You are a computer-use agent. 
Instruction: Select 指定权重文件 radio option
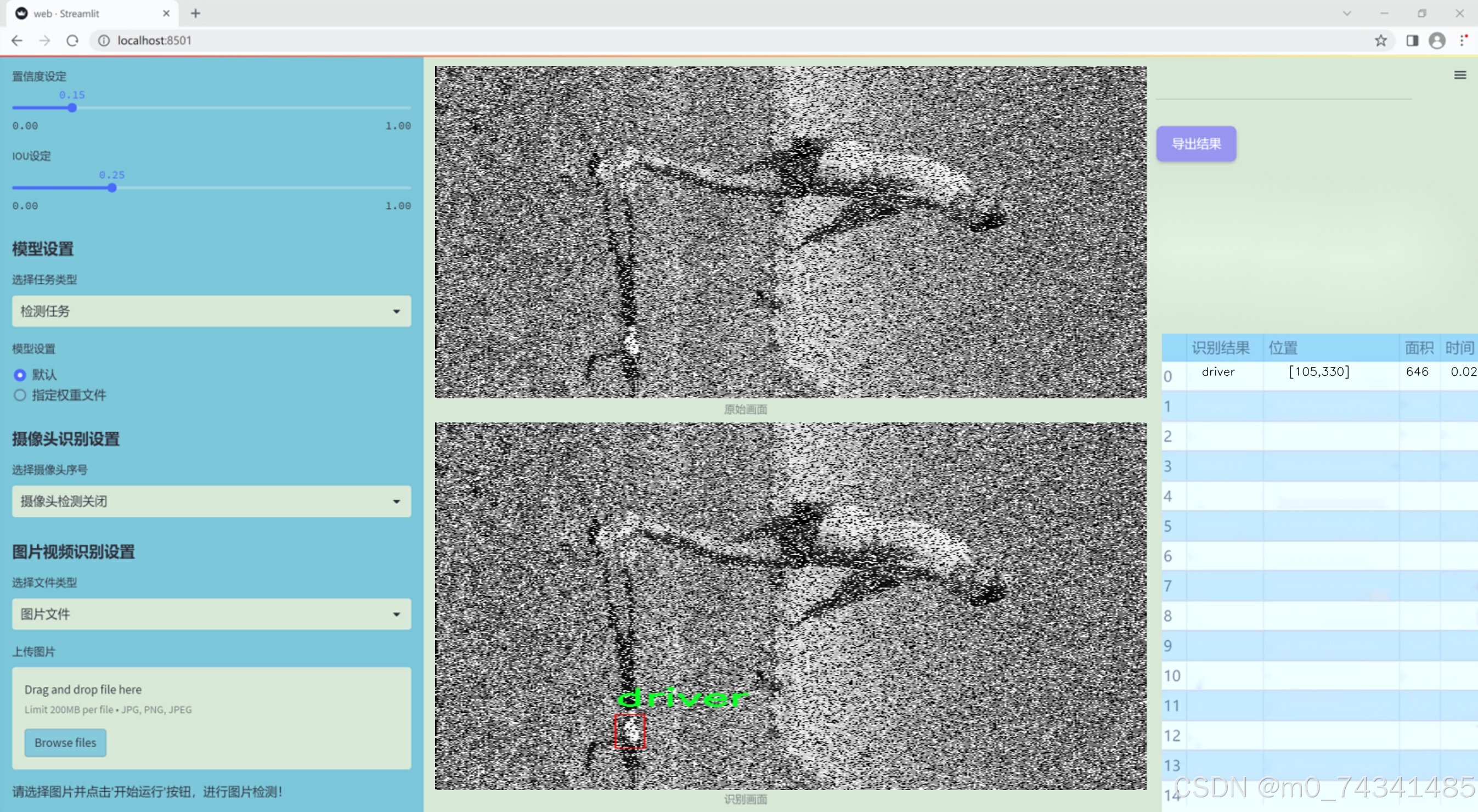point(20,395)
